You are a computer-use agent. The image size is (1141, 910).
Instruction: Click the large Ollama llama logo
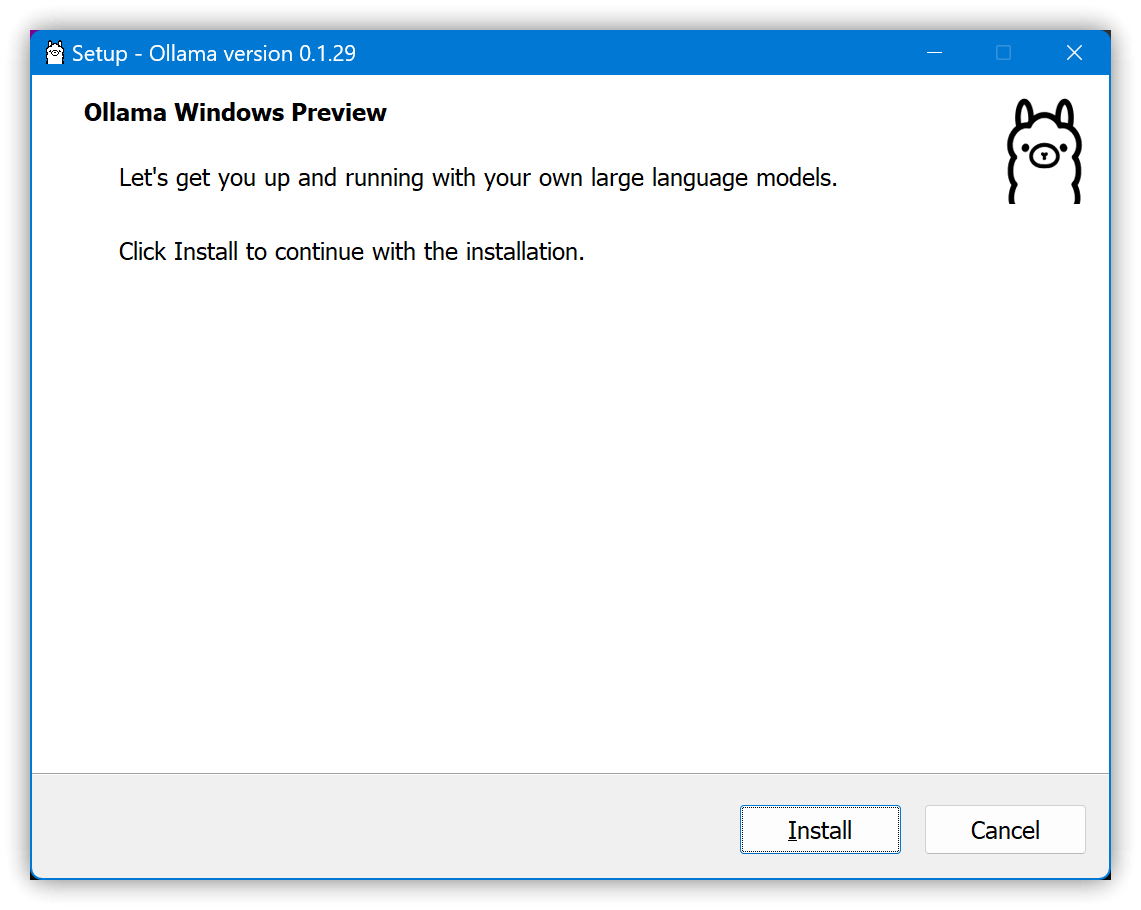[x=1044, y=151]
